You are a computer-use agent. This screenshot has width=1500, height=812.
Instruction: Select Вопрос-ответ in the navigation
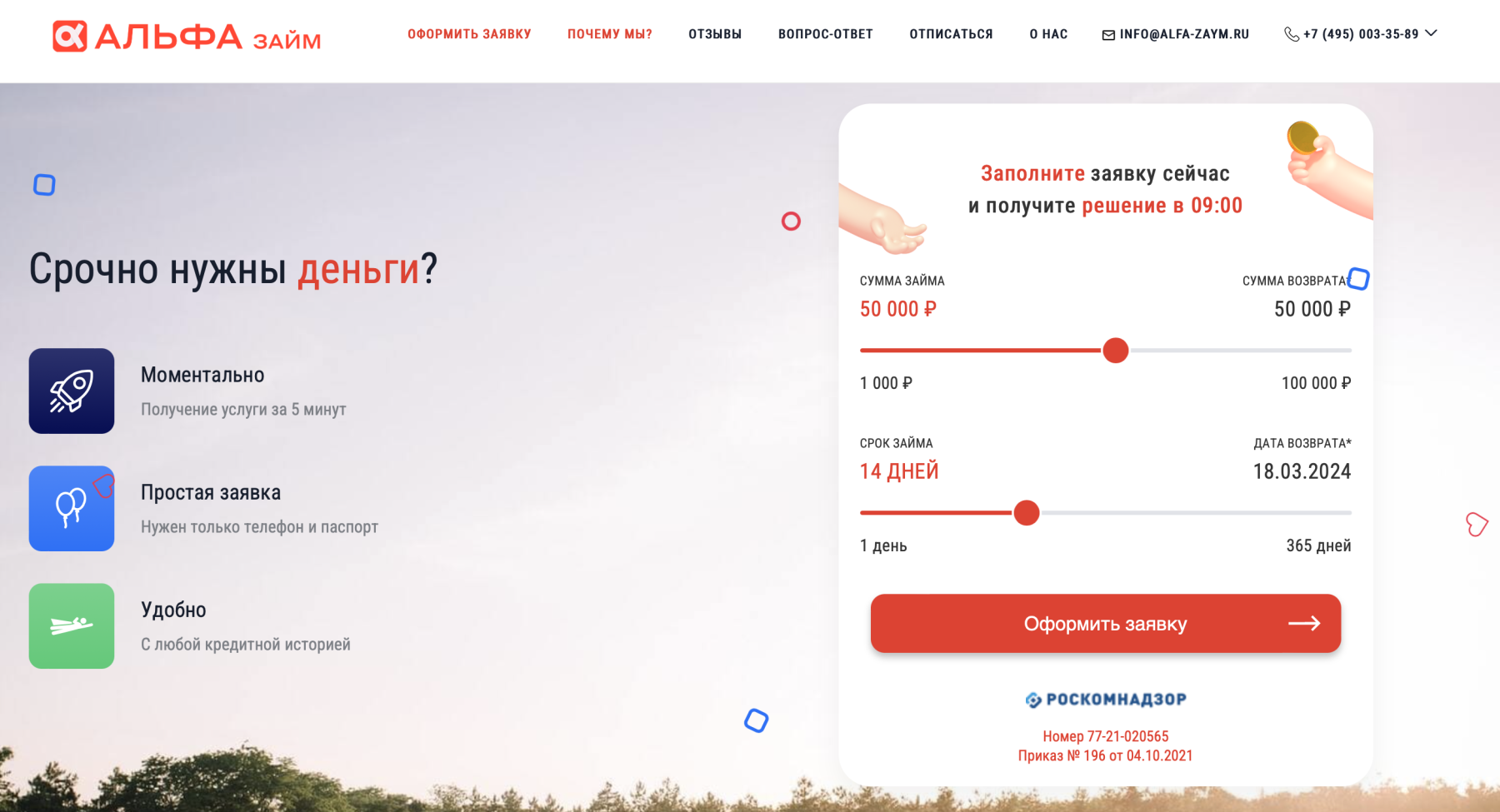[826, 34]
